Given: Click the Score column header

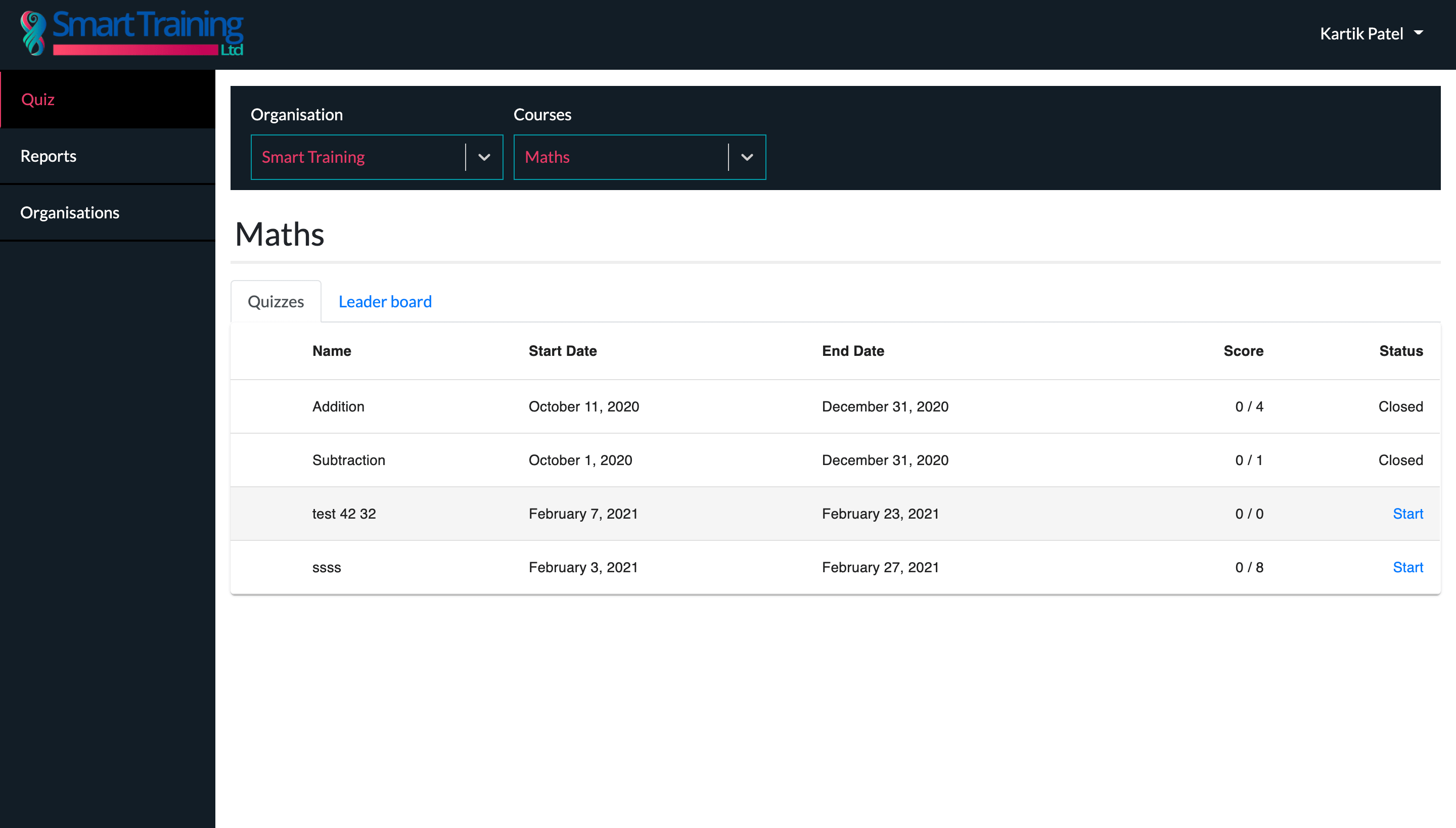Looking at the screenshot, I should coord(1243,351).
